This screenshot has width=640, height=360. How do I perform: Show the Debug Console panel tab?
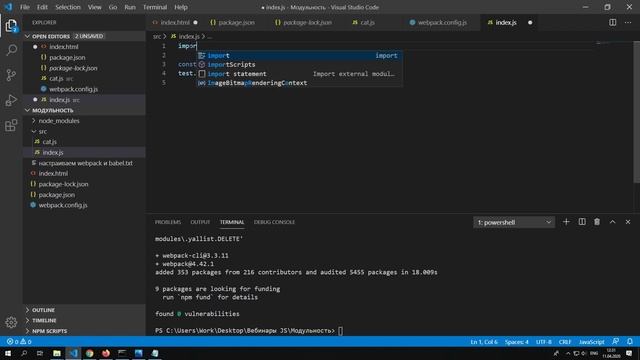coord(274,222)
